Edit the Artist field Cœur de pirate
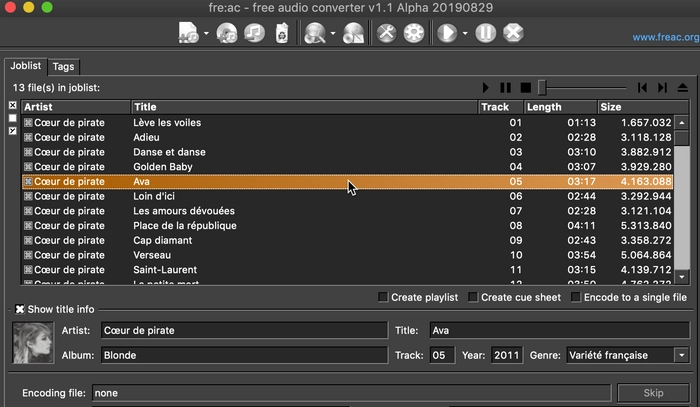This screenshot has height=407, width=700. coord(244,330)
